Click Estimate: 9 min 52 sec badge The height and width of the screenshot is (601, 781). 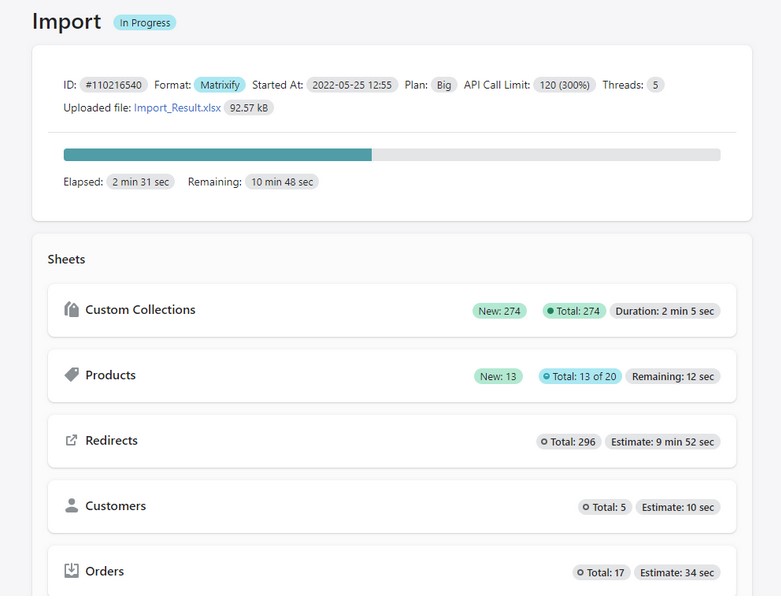point(662,442)
